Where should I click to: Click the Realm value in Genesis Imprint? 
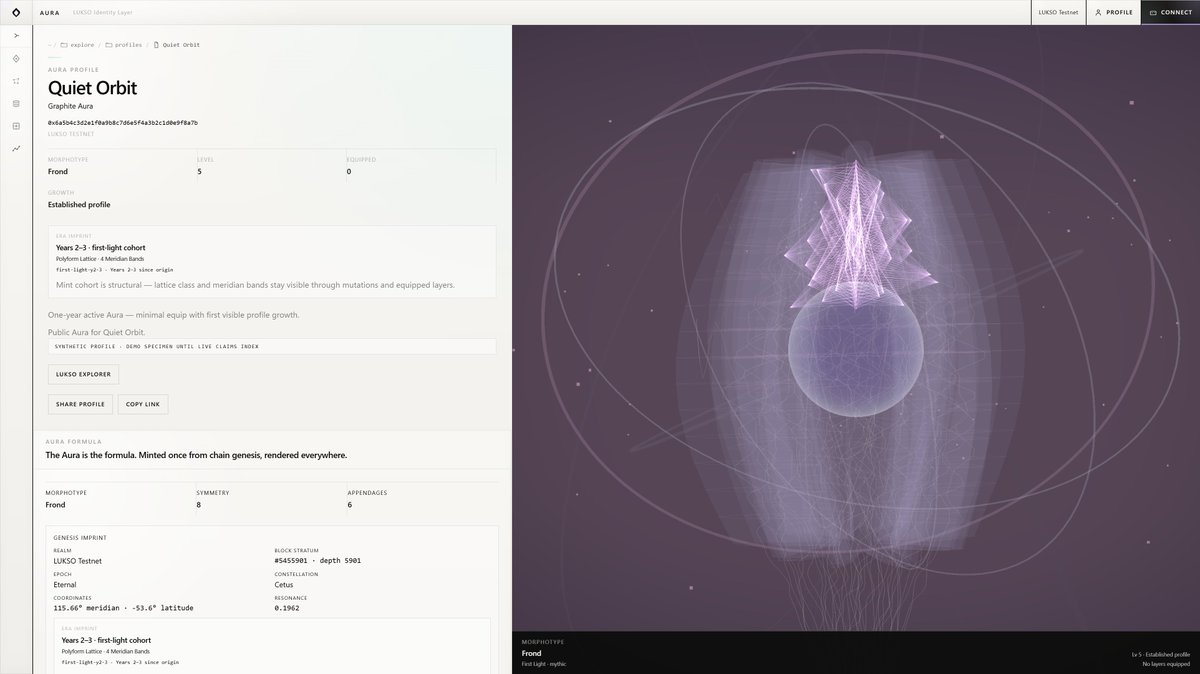coord(78,561)
